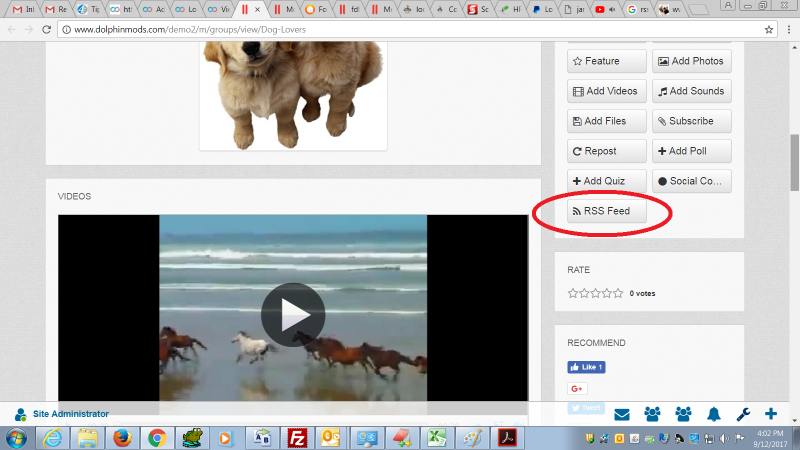Image resolution: width=800 pixels, height=450 pixels.
Task: Open Chrome from the taskbar
Action: pyautogui.click(x=157, y=438)
